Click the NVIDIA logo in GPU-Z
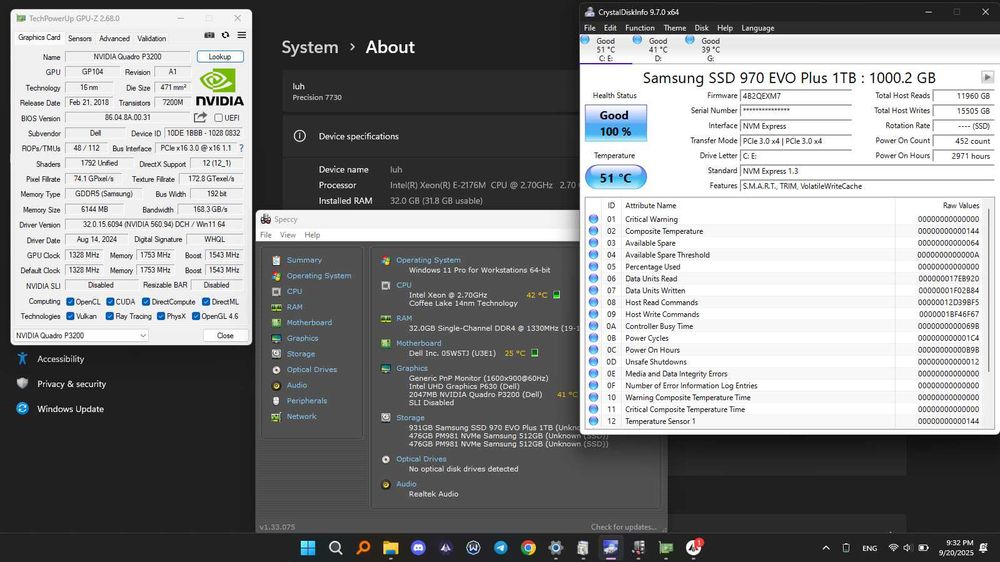Viewport: 1000px width, 562px height. 219,87
